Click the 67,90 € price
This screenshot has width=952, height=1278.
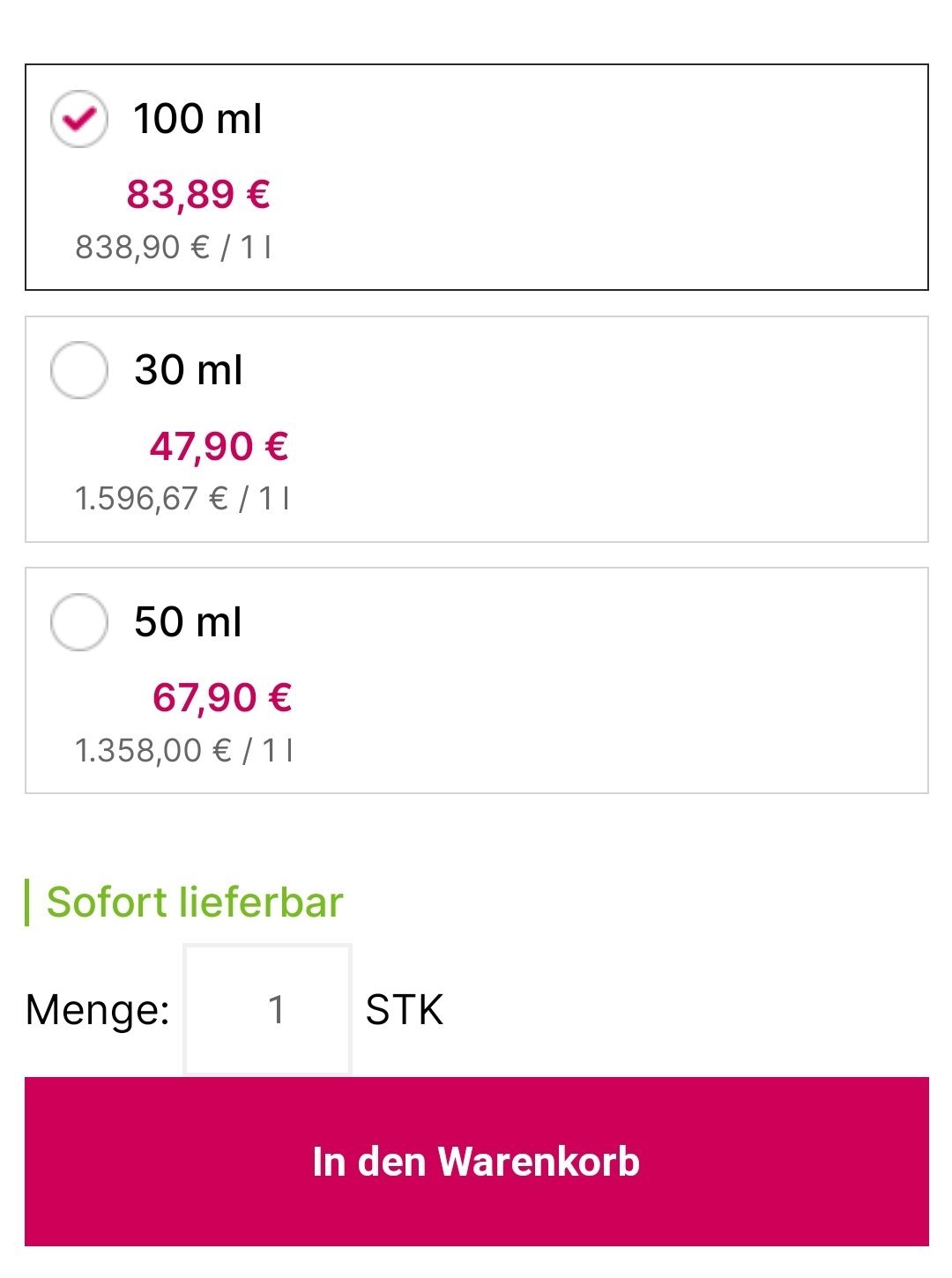[x=222, y=698]
